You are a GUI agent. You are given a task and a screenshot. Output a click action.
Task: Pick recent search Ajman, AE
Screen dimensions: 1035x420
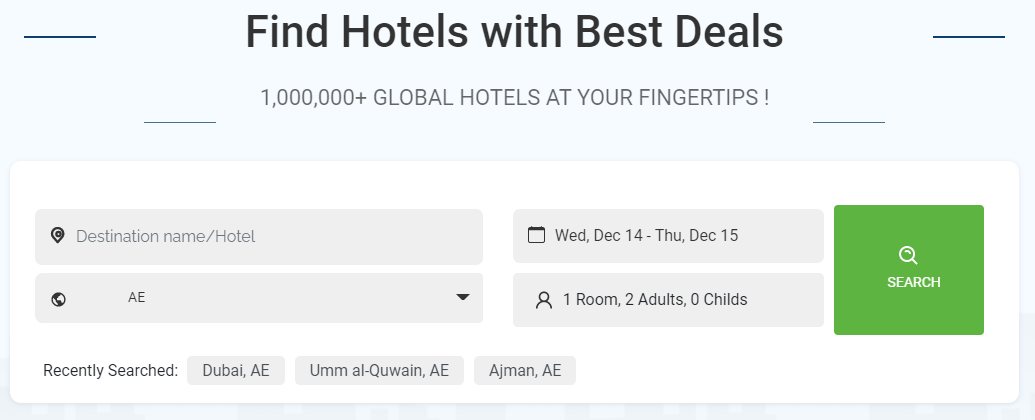525,371
